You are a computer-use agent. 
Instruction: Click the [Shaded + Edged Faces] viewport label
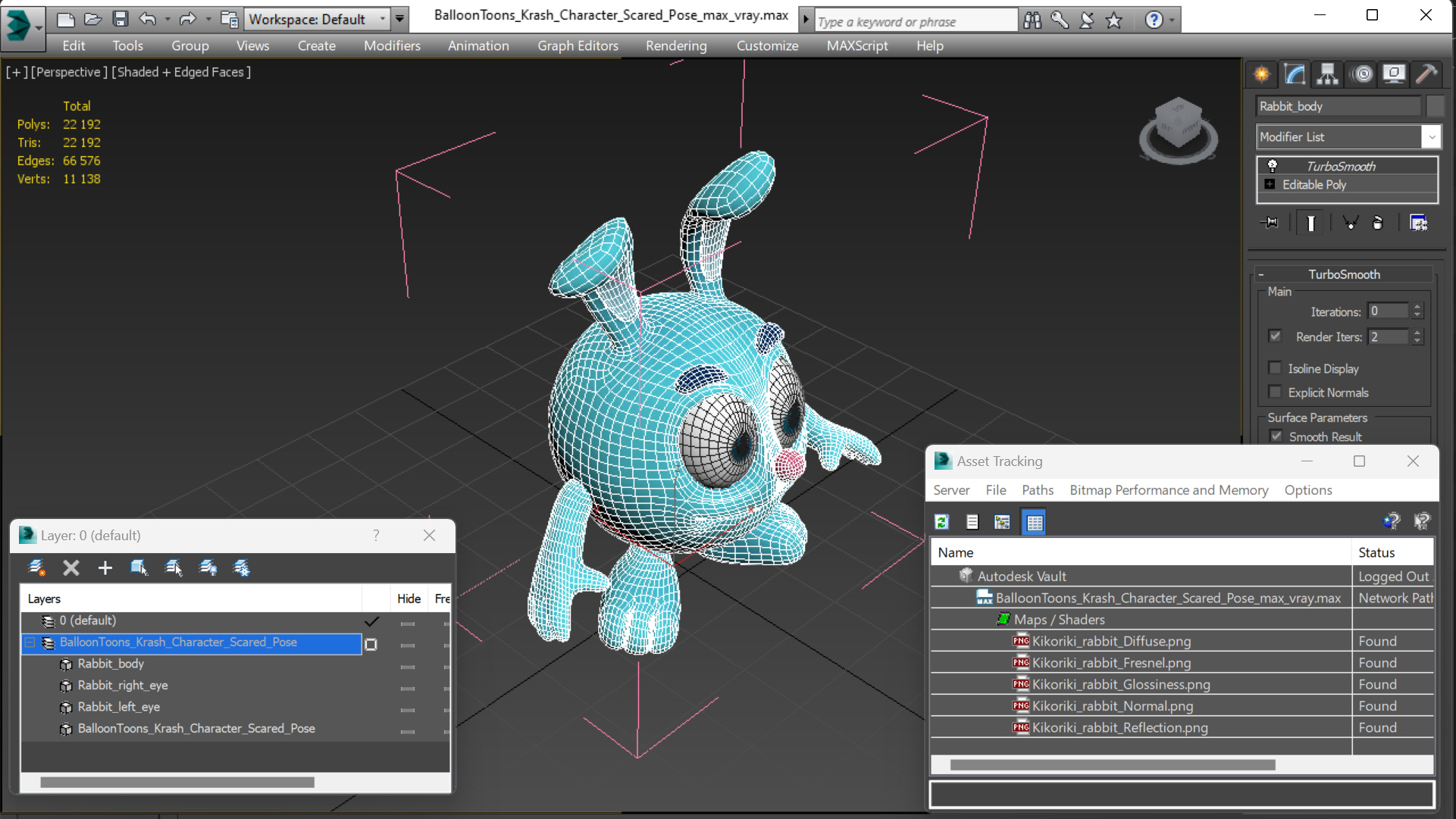pyautogui.click(x=181, y=72)
